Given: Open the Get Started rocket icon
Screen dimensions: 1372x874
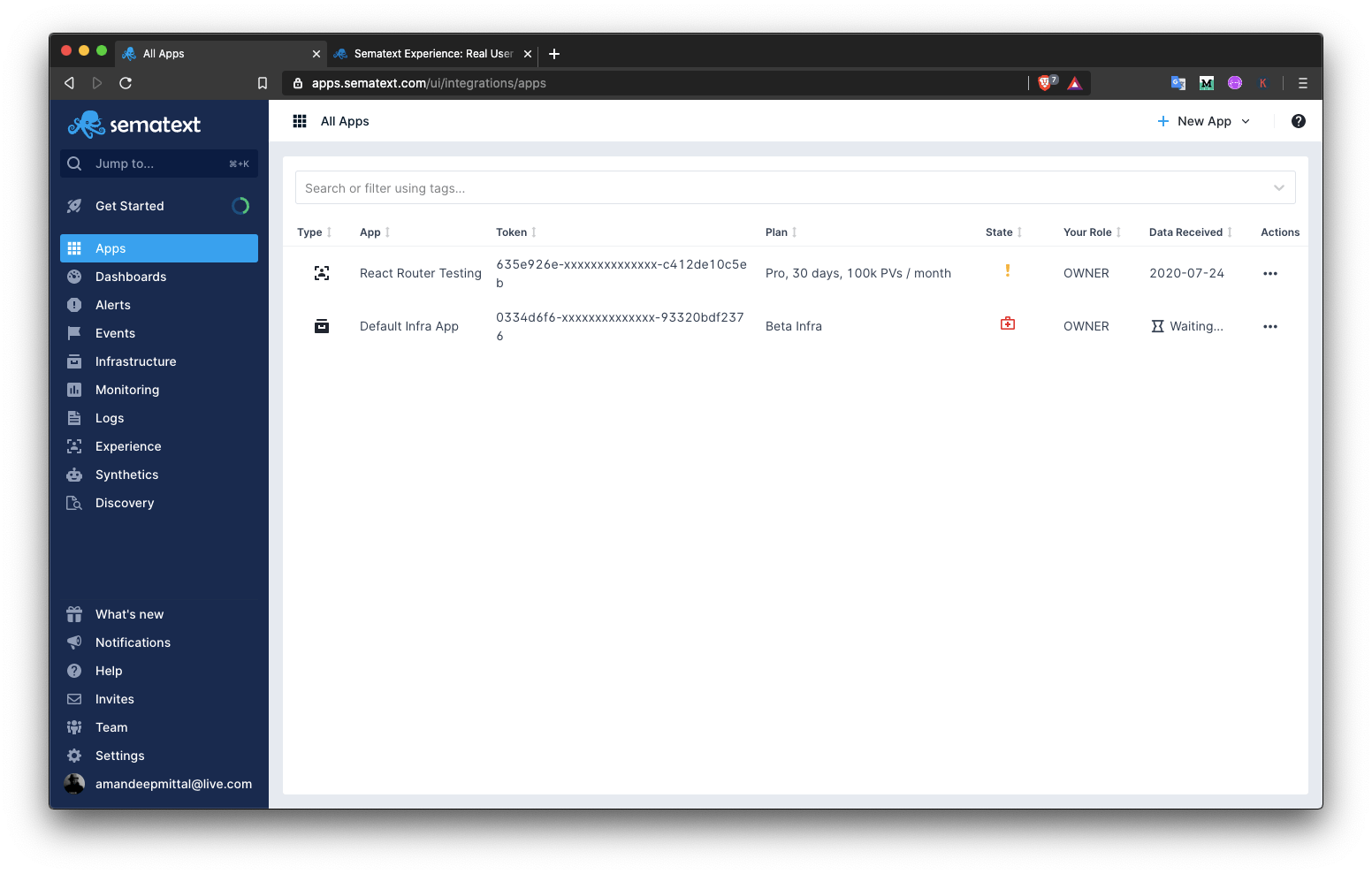Looking at the screenshot, I should [x=74, y=206].
